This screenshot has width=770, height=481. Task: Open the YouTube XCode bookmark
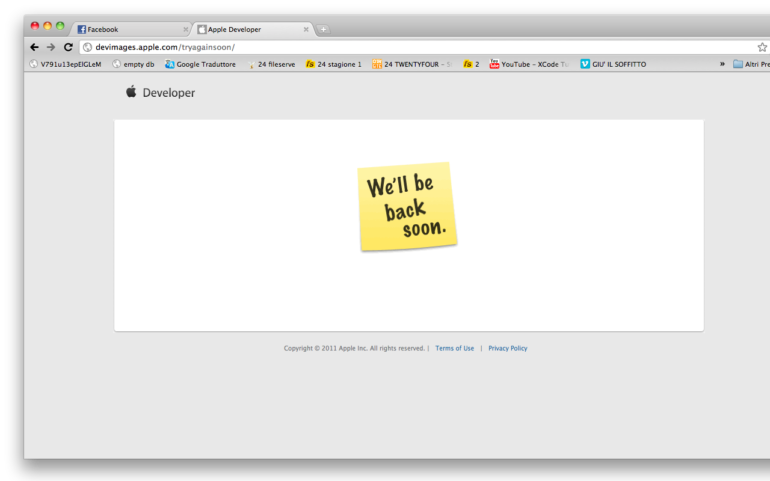(529, 64)
